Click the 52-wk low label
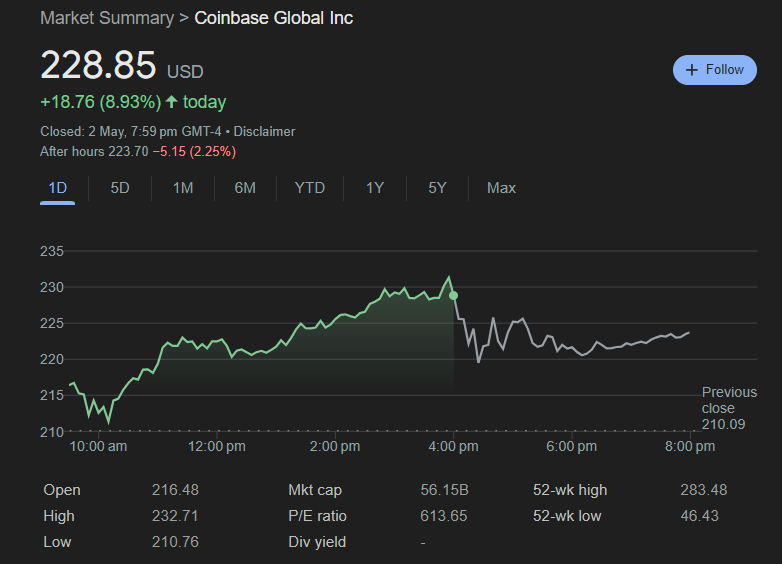 (x=567, y=516)
